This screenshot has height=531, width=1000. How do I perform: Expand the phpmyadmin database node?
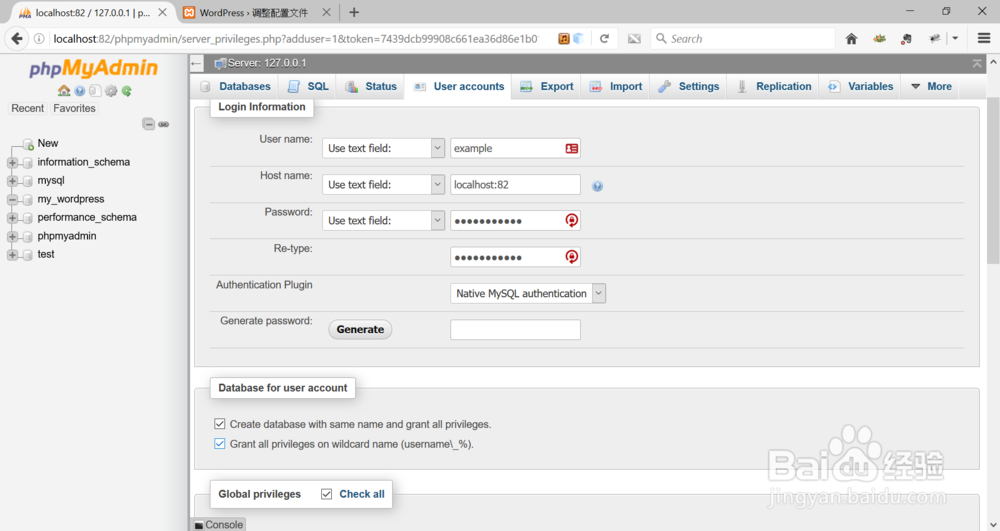pyautogui.click(x=12, y=236)
